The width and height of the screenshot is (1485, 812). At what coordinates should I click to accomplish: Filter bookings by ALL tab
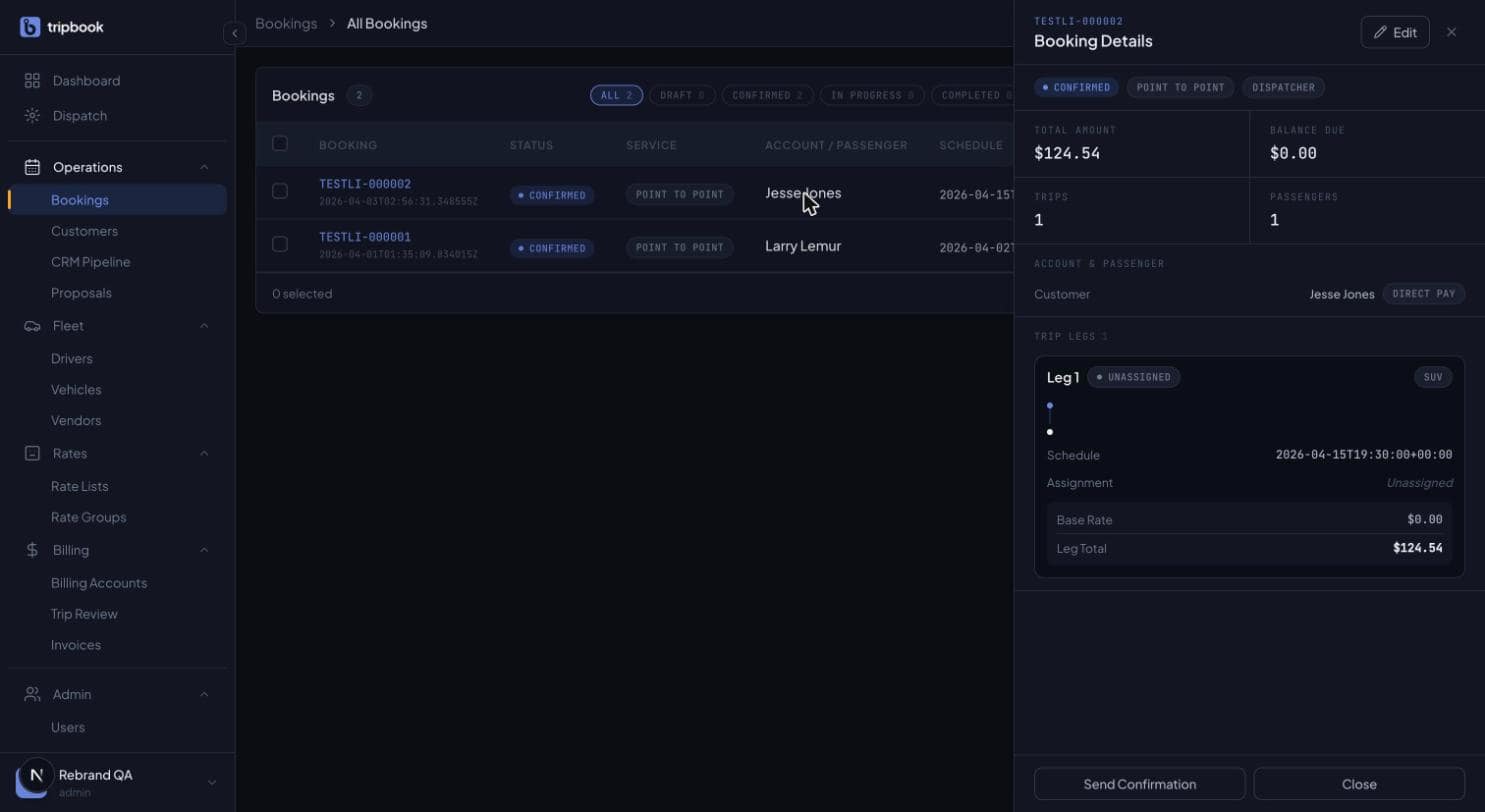[x=616, y=95]
